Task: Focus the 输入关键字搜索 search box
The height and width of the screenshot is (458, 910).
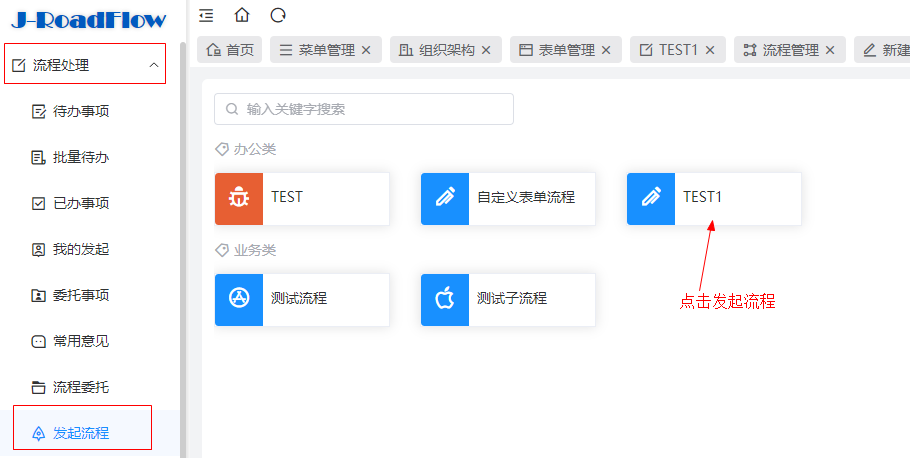Action: pos(364,109)
